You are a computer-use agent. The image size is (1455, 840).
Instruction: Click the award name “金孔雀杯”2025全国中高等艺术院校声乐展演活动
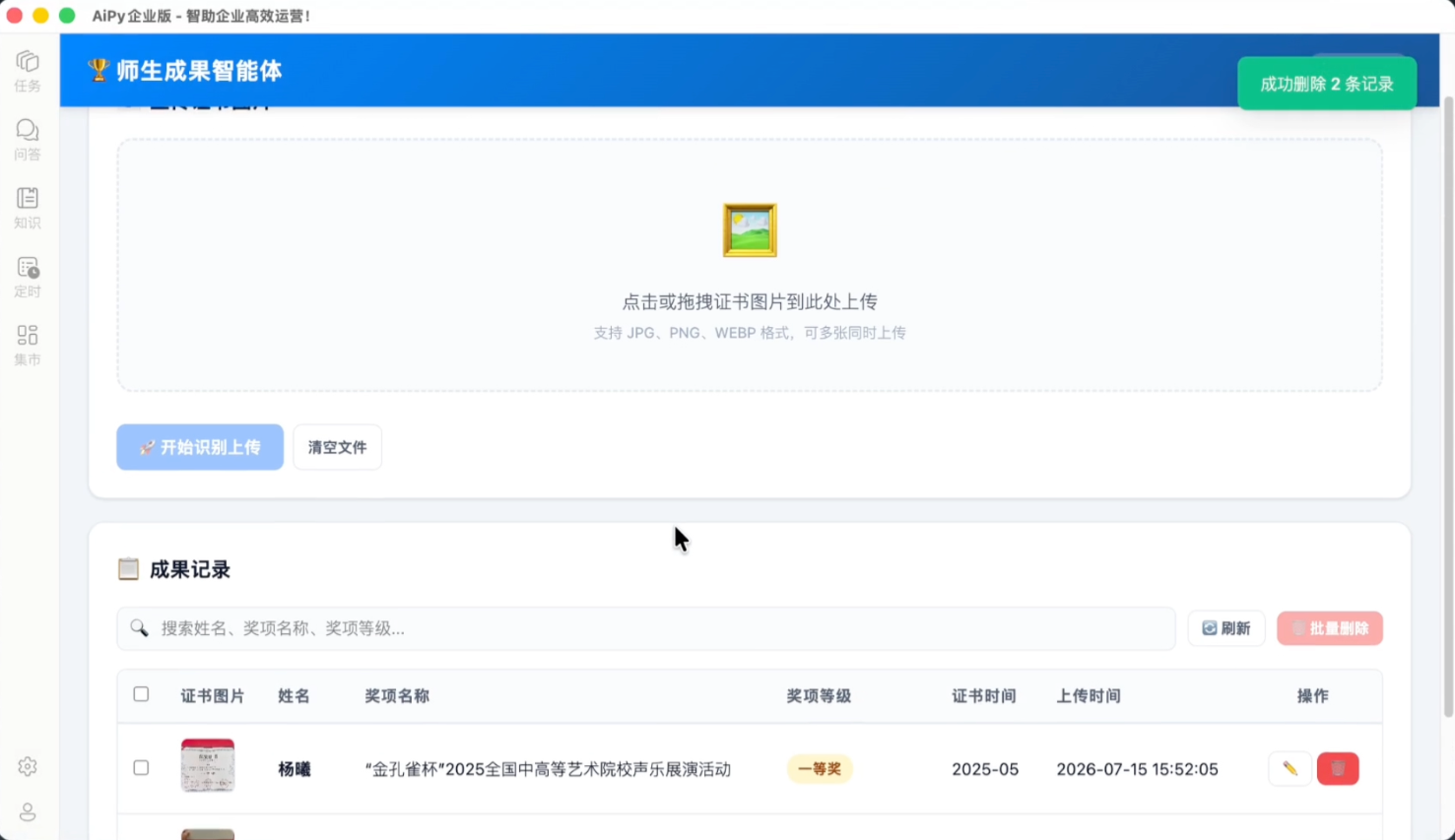548,769
